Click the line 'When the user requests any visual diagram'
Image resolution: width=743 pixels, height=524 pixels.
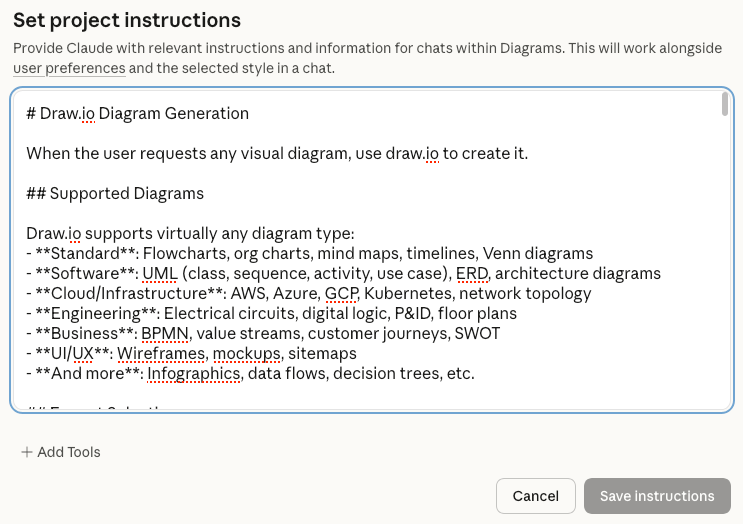pyautogui.click(x=277, y=154)
